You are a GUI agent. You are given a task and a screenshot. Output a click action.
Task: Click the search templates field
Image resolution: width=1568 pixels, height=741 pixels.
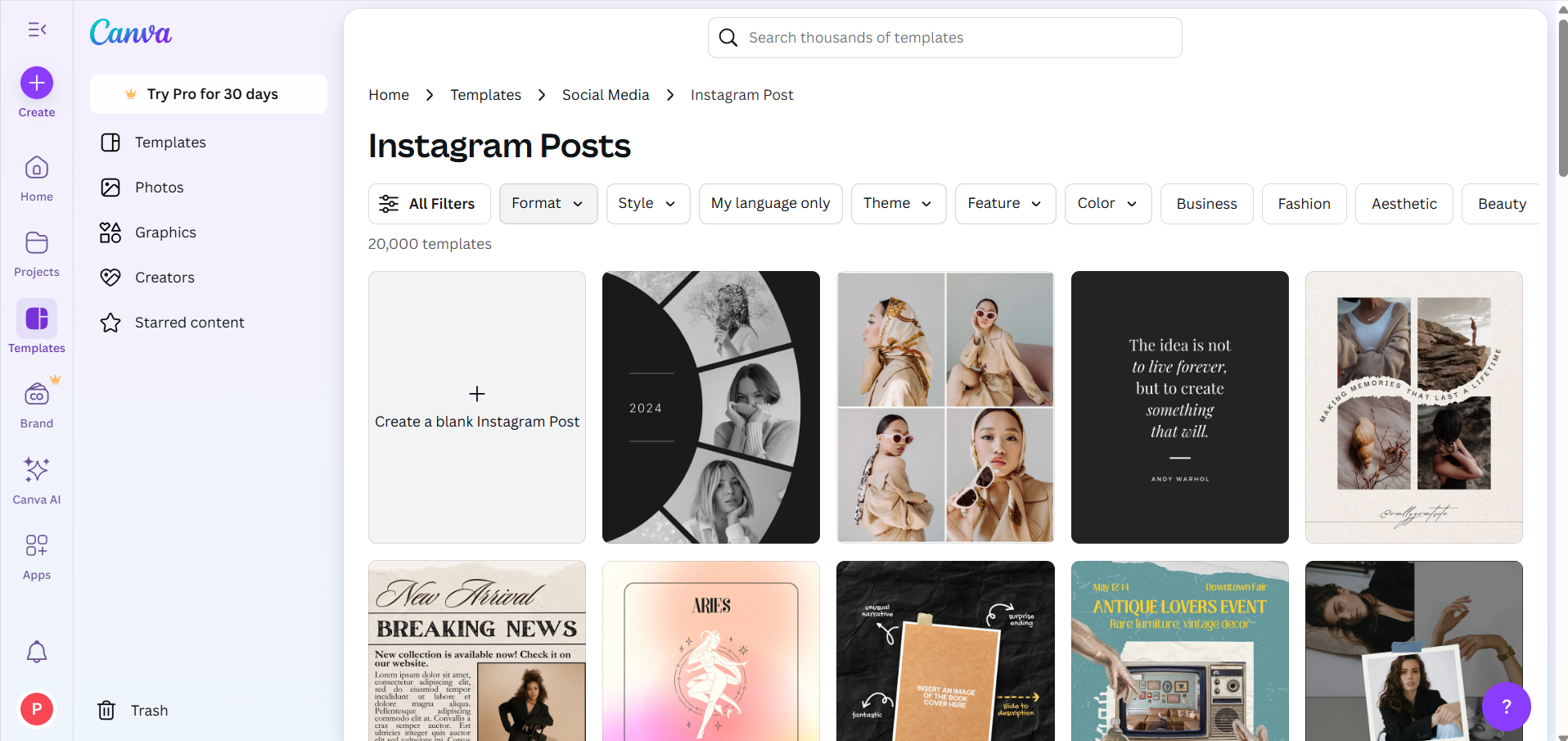tap(945, 38)
